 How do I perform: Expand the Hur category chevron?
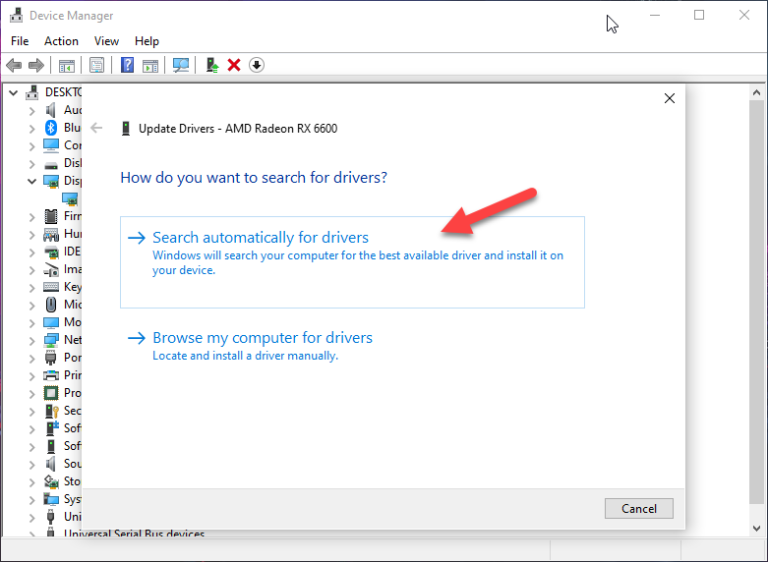click(x=32, y=235)
